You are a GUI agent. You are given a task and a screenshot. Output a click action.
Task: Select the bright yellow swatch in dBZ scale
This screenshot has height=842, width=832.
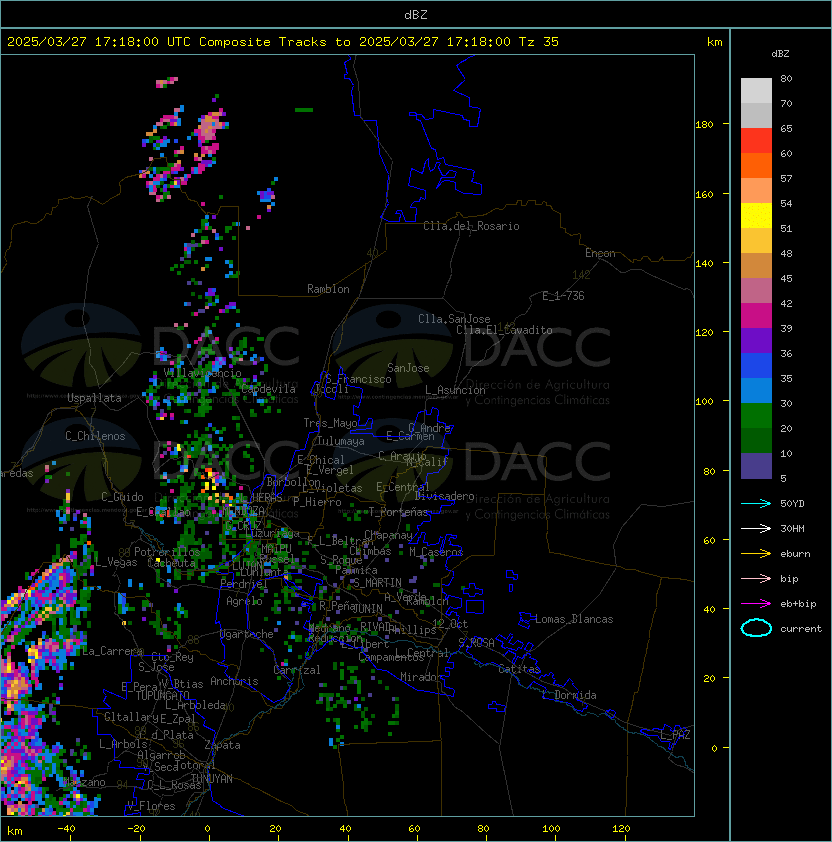(x=756, y=216)
